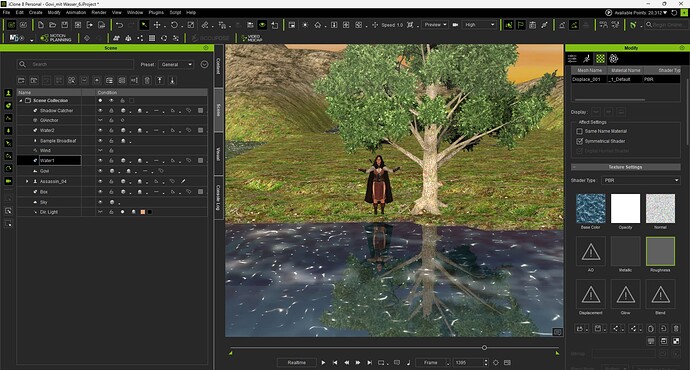Click the MD Motion Director icon
The width and height of the screenshot is (690, 370).
(x=16, y=38)
